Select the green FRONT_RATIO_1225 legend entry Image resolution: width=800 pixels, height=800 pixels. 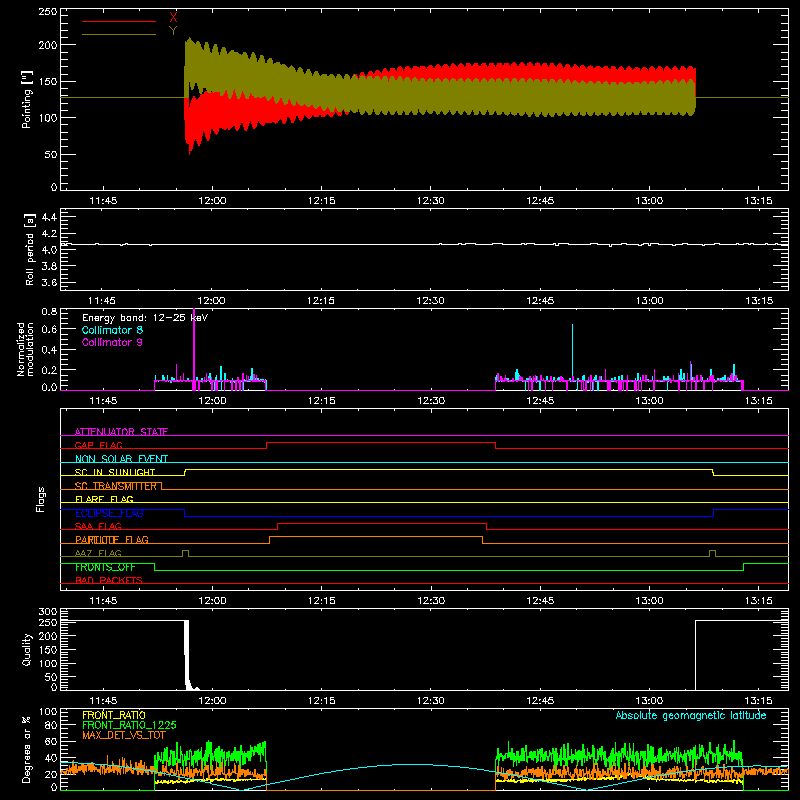pos(129,725)
